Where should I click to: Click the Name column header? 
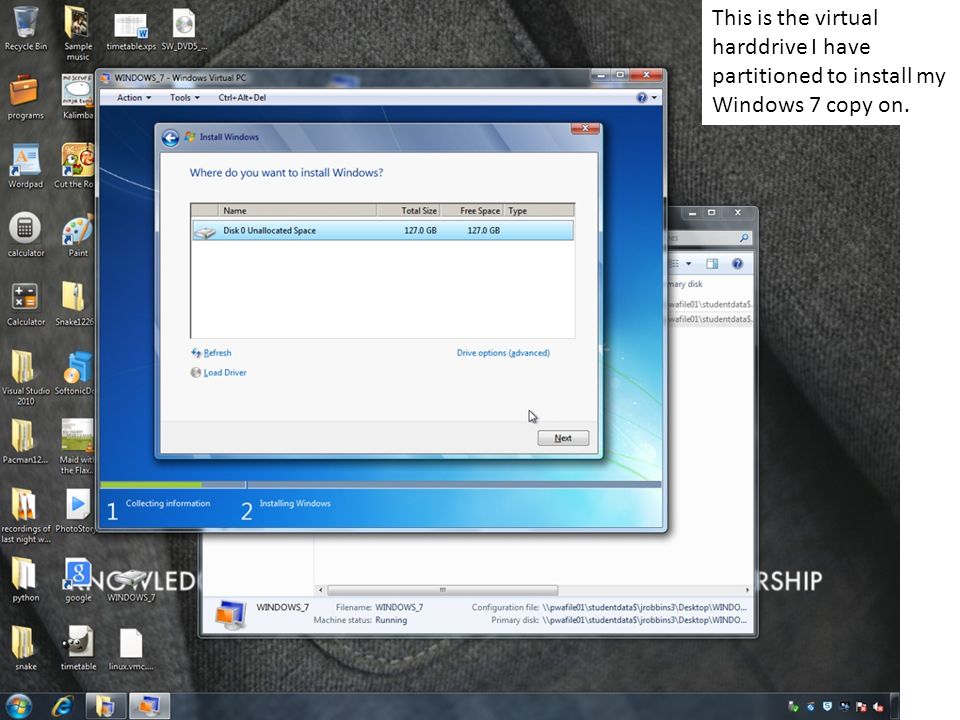tap(297, 211)
